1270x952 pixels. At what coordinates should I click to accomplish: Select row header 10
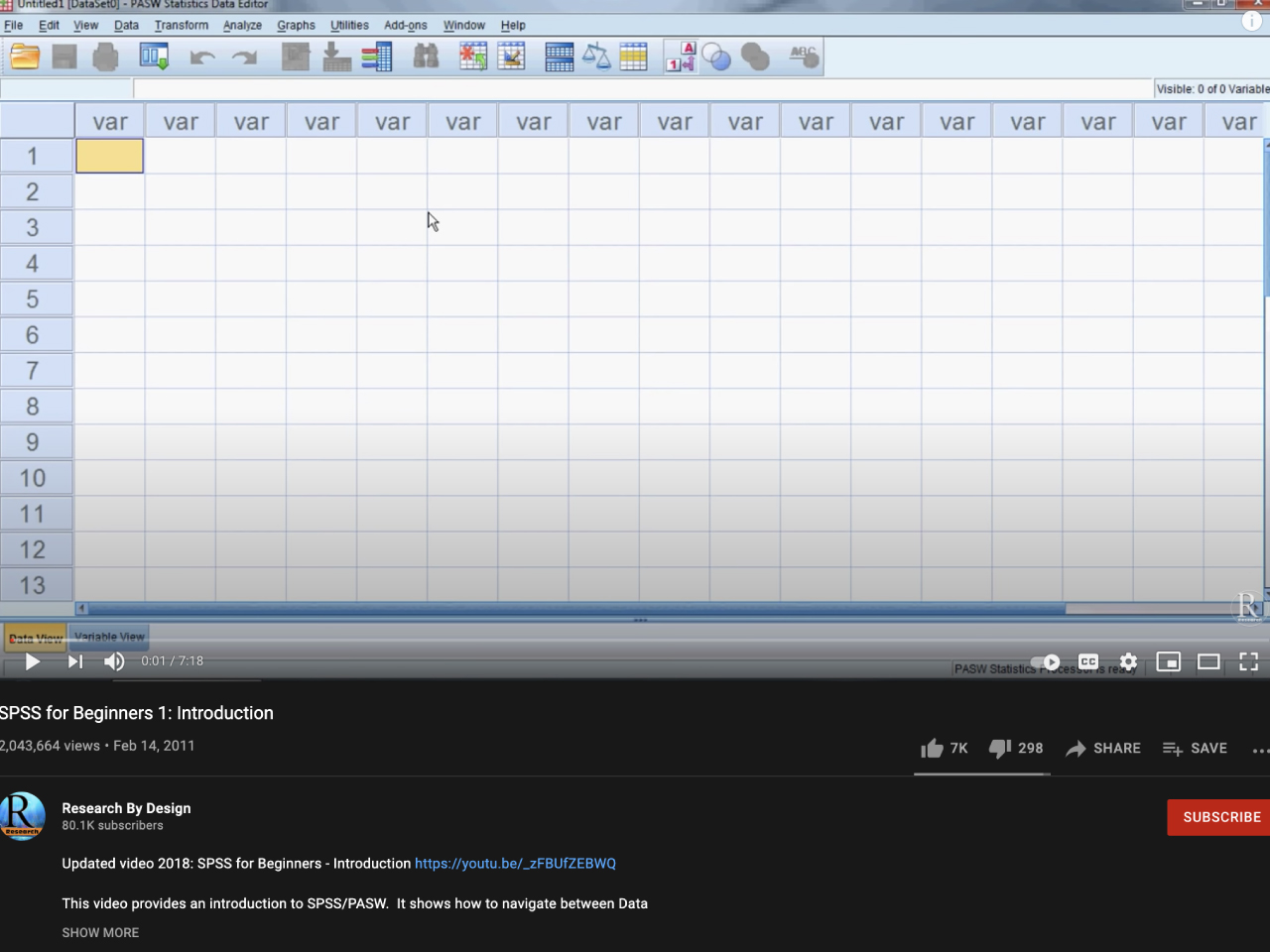tap(36, 478)
